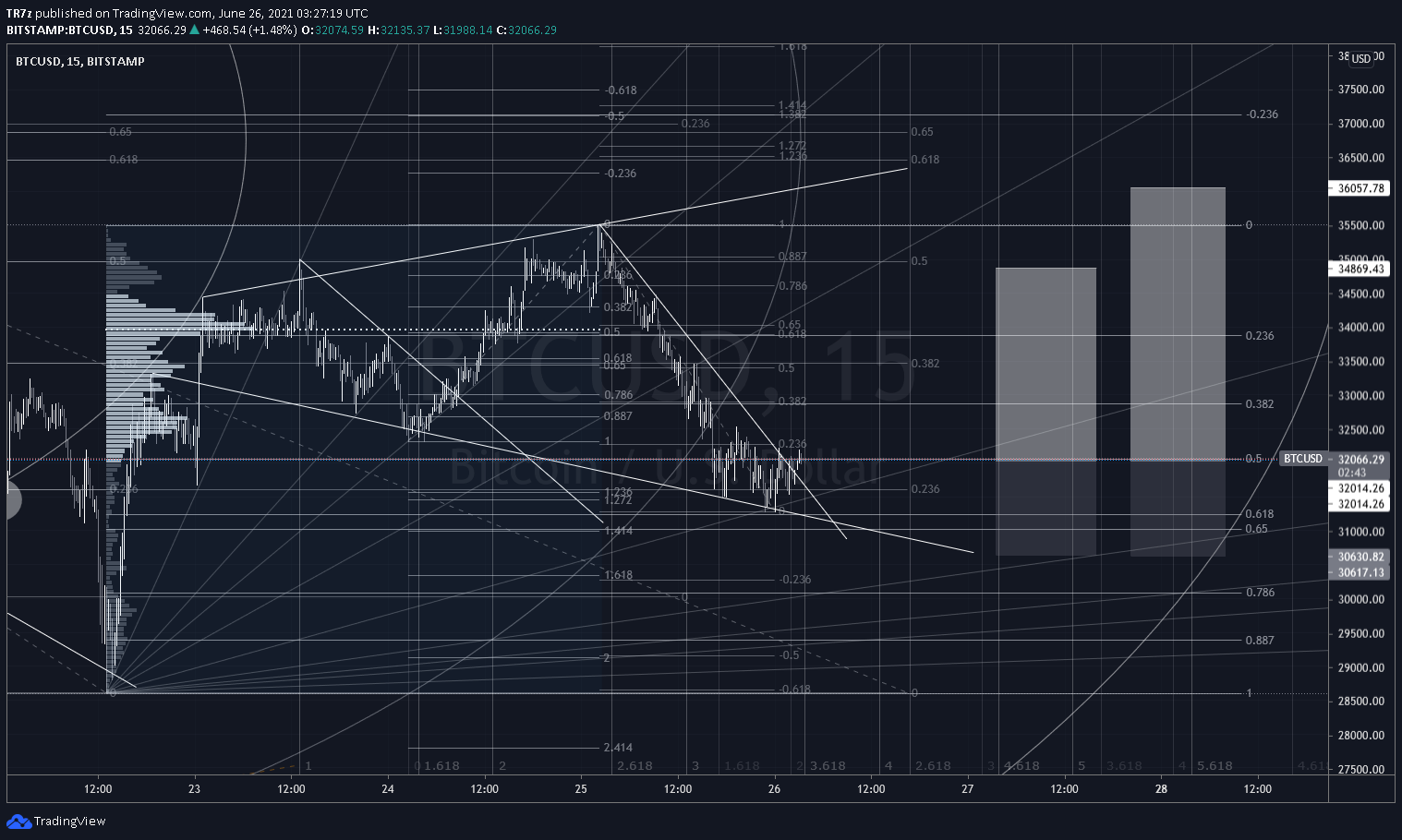
Task: Click the 32500.00 price scale tick
Action: (1360, 430)
